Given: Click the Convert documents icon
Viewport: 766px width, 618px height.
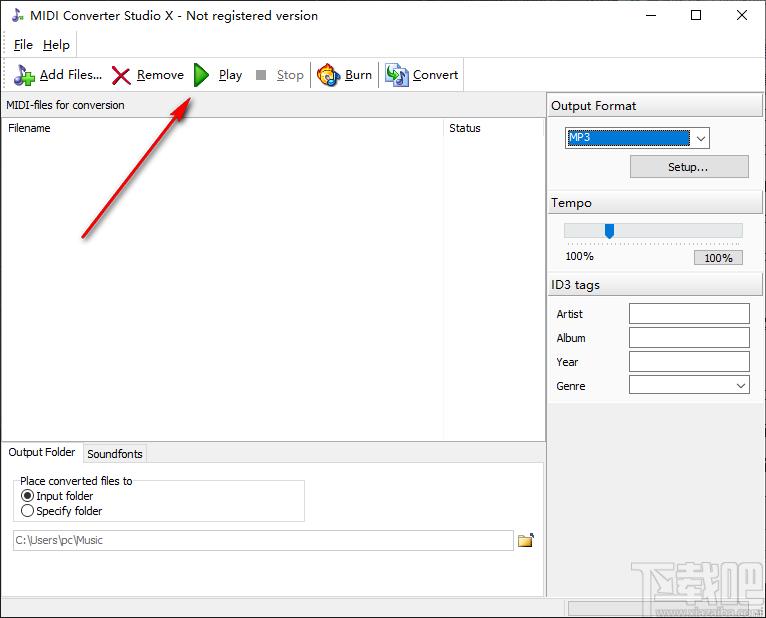Looking at the screenshot, I should 397,75.
